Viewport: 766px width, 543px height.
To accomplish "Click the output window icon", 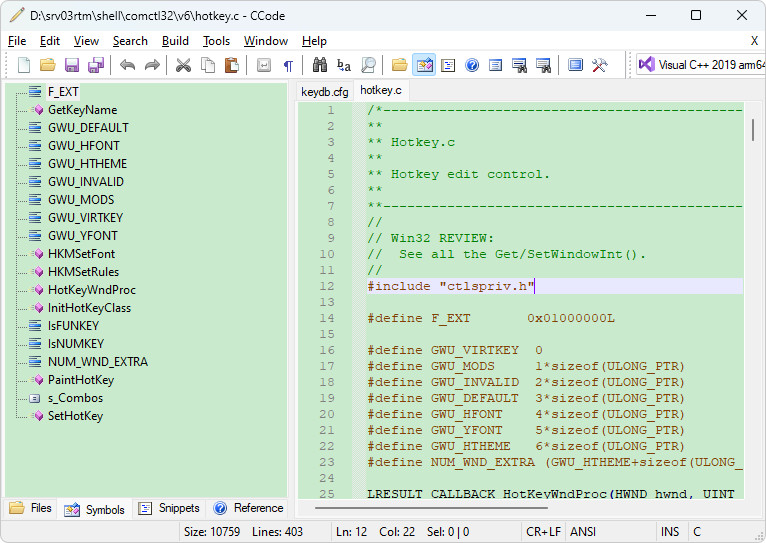I will point(495,65).
